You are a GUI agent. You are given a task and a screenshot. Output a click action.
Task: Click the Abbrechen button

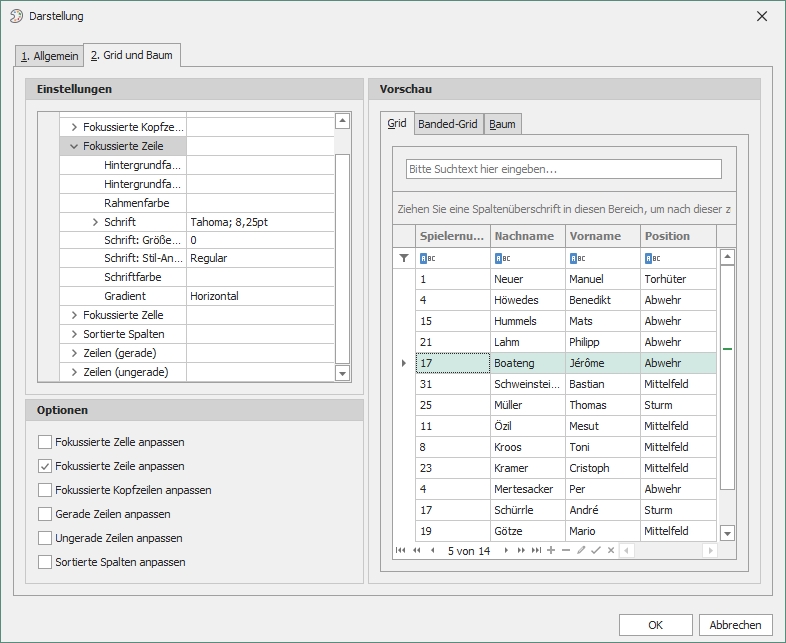coord(735,625)
